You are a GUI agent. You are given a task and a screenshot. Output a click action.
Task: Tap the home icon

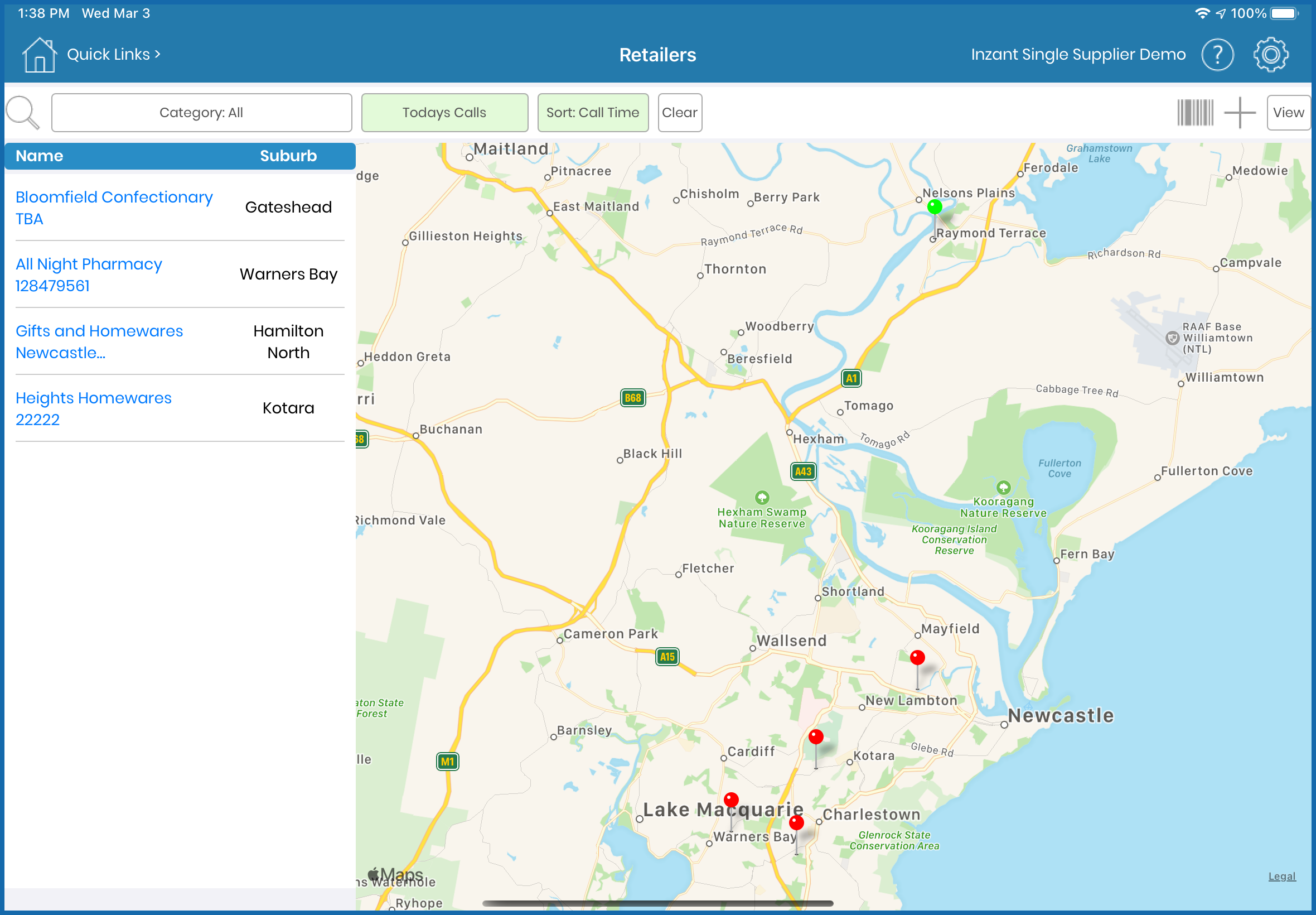coord(39,55)
